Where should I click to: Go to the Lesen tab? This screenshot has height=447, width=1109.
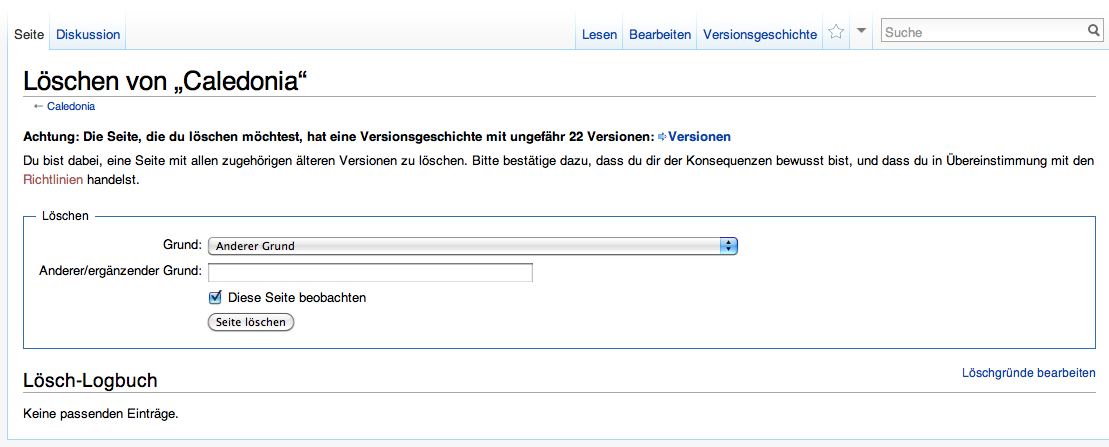599,34
